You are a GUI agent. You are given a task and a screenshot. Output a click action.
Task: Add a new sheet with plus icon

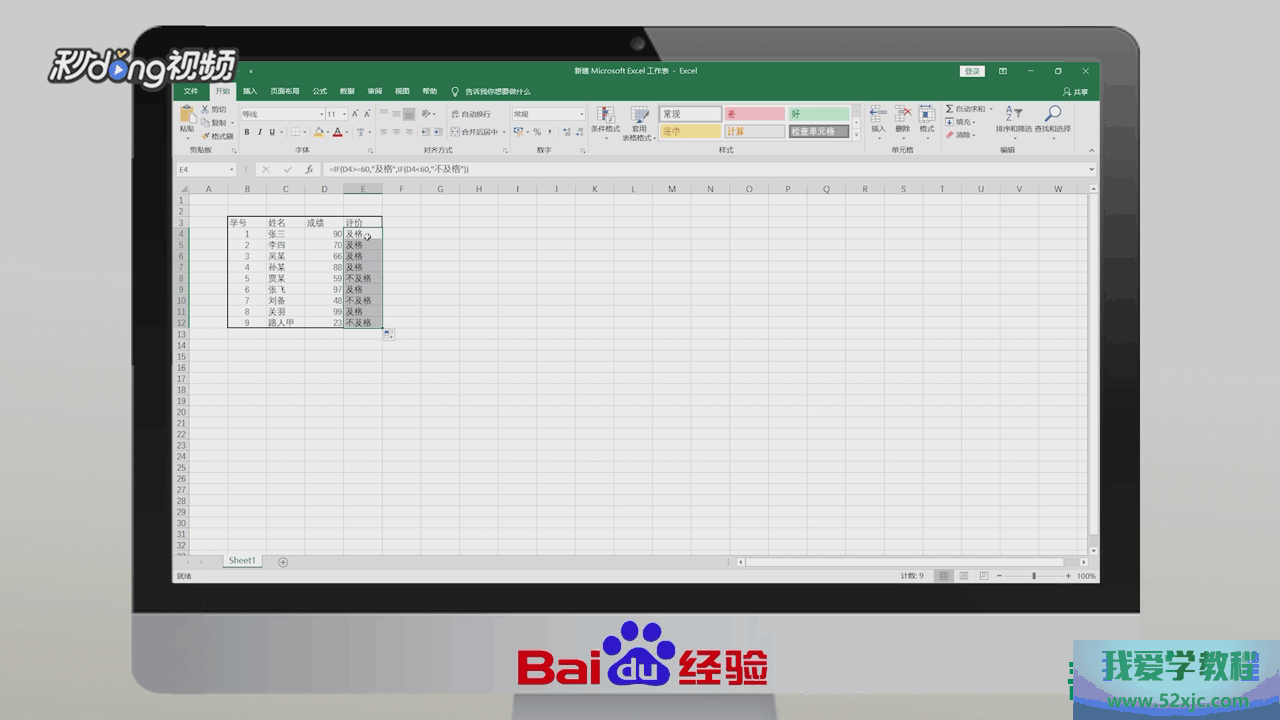pos(283,562)
